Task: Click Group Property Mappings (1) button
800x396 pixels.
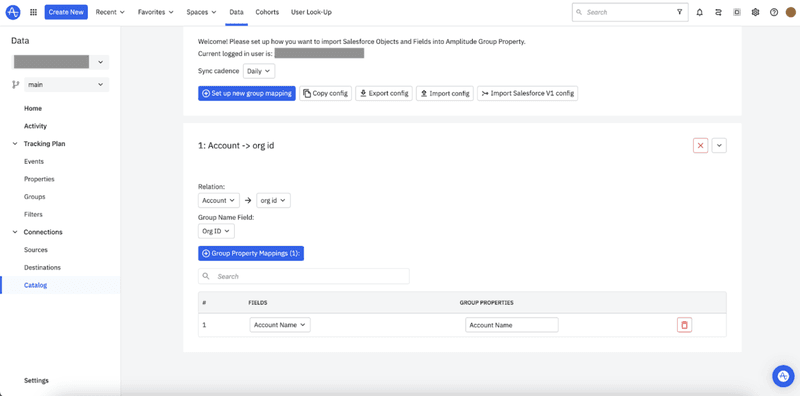Action: pos(251,254)
